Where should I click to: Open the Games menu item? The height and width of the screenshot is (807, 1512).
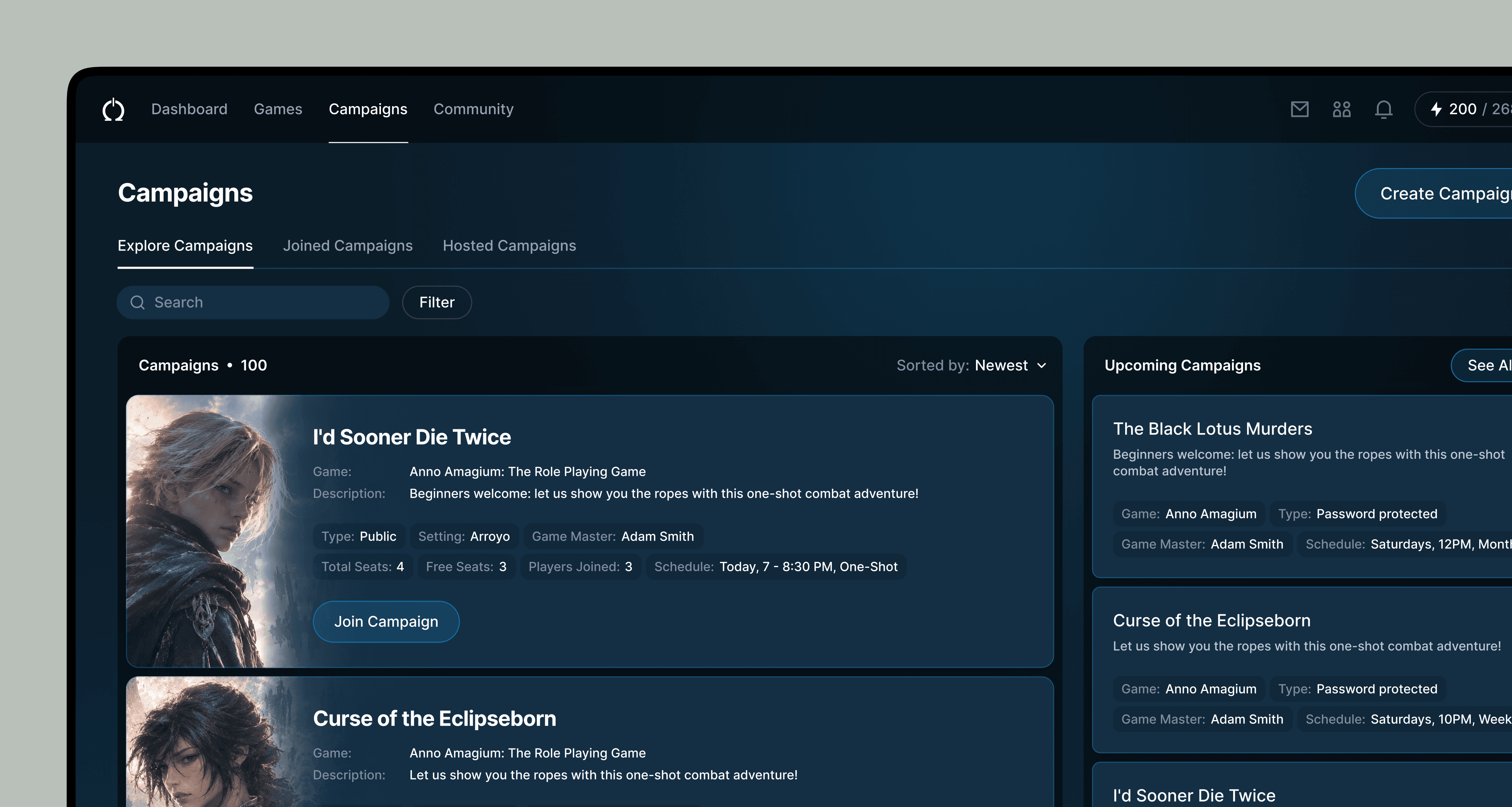tap(278, 109)
